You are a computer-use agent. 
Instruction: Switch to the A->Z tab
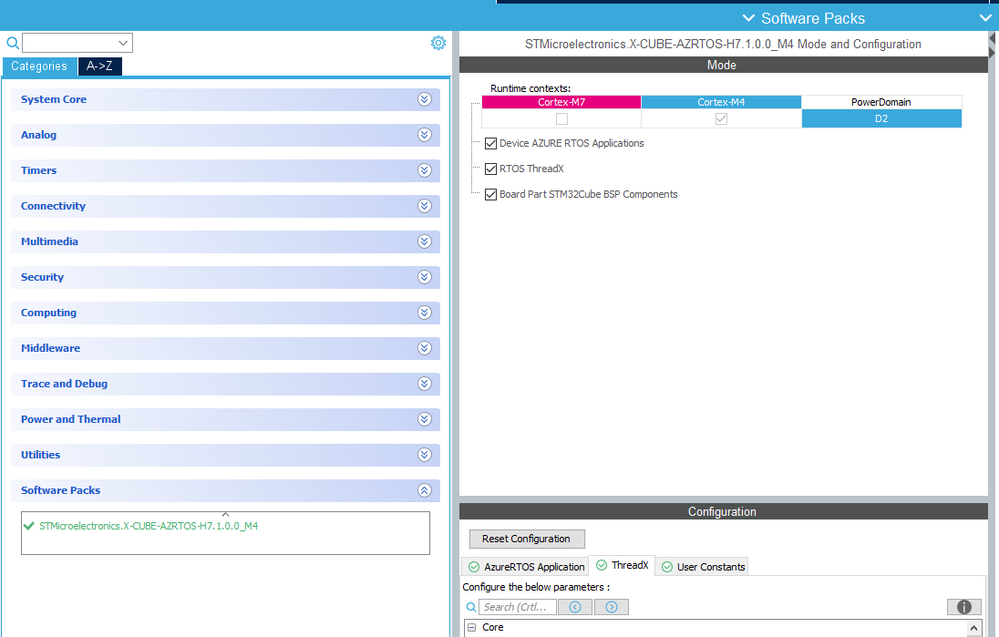coord(99,66)
